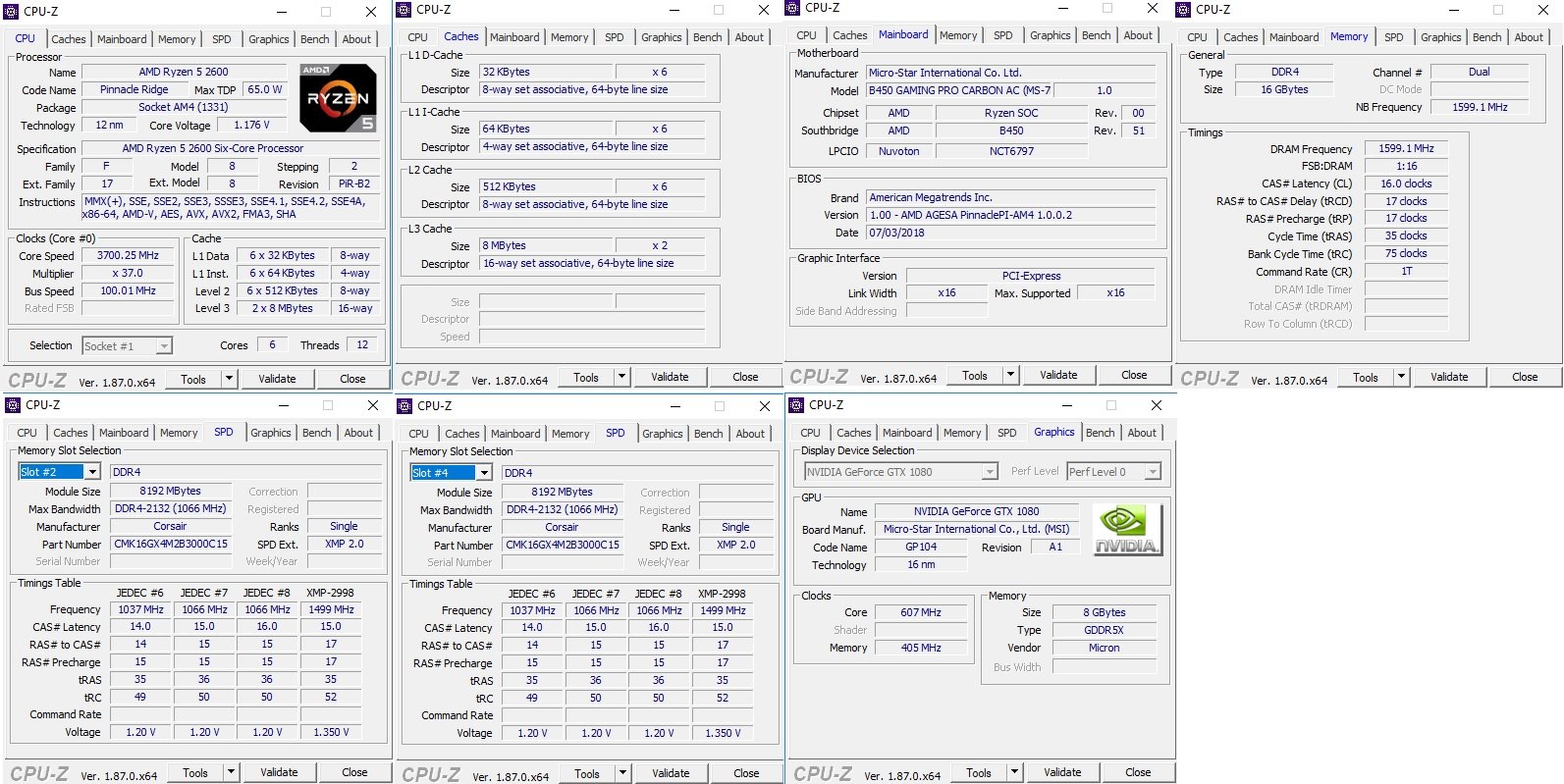Image resolution: width=1564 pixels, height=784 pixels.
Task: Click the NVIDIA logo in Graphics window
Action: point(1127,530)
